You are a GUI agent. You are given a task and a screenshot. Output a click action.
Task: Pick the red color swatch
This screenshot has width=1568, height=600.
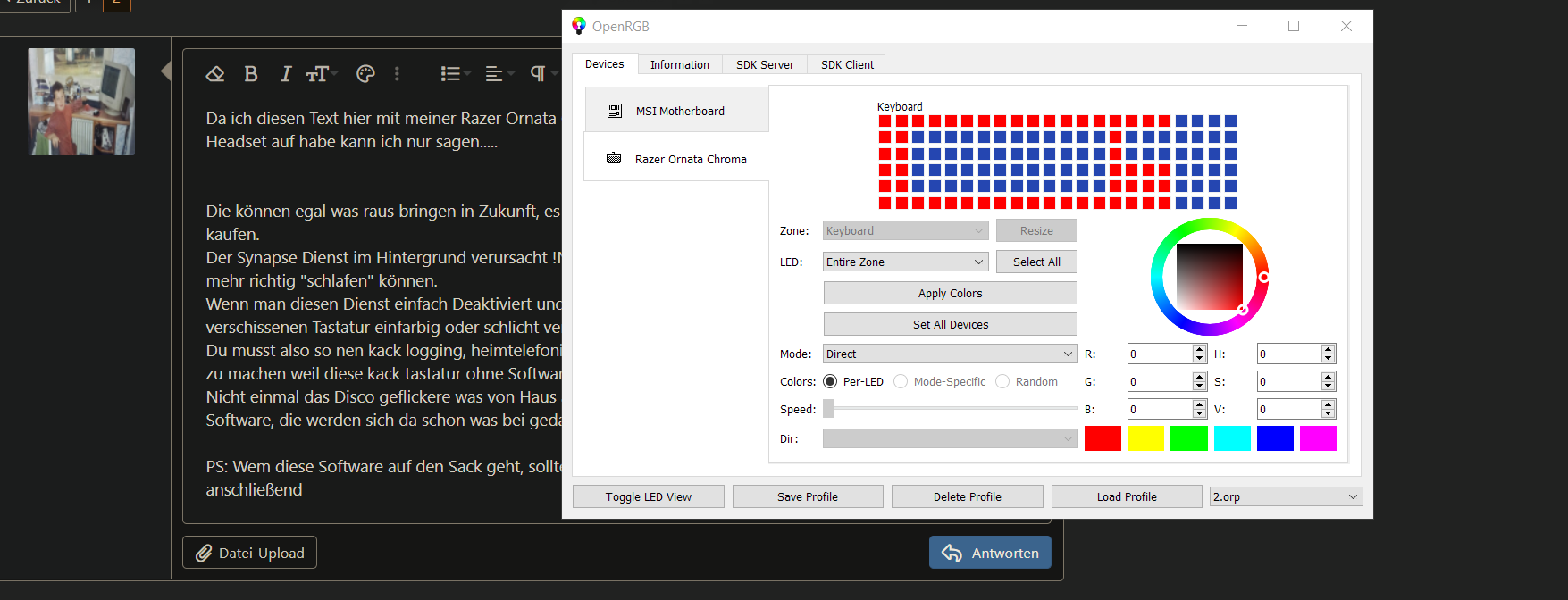[1103, 438]
